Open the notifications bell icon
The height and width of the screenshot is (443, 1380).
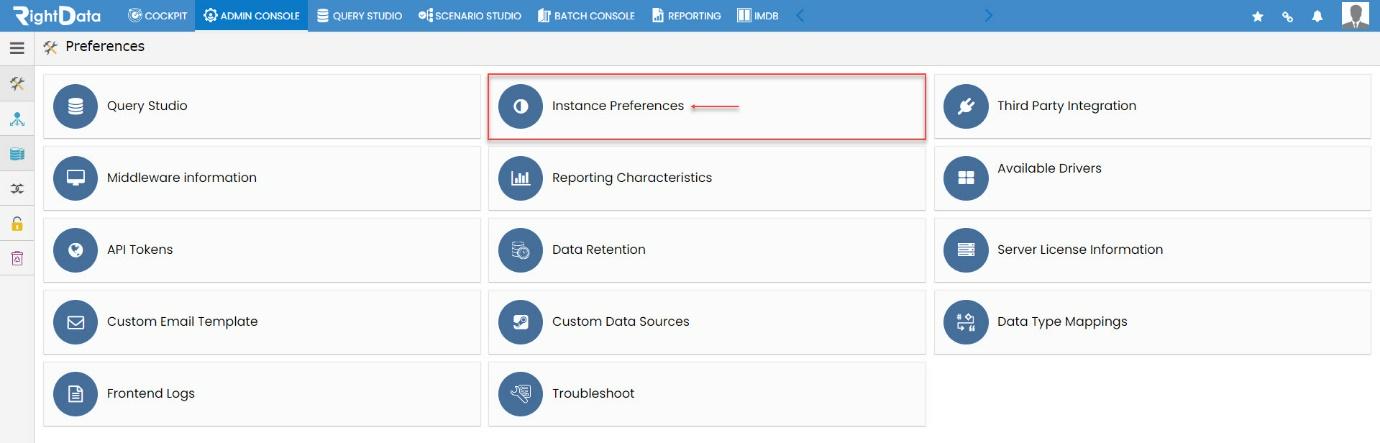point(1317,16)
